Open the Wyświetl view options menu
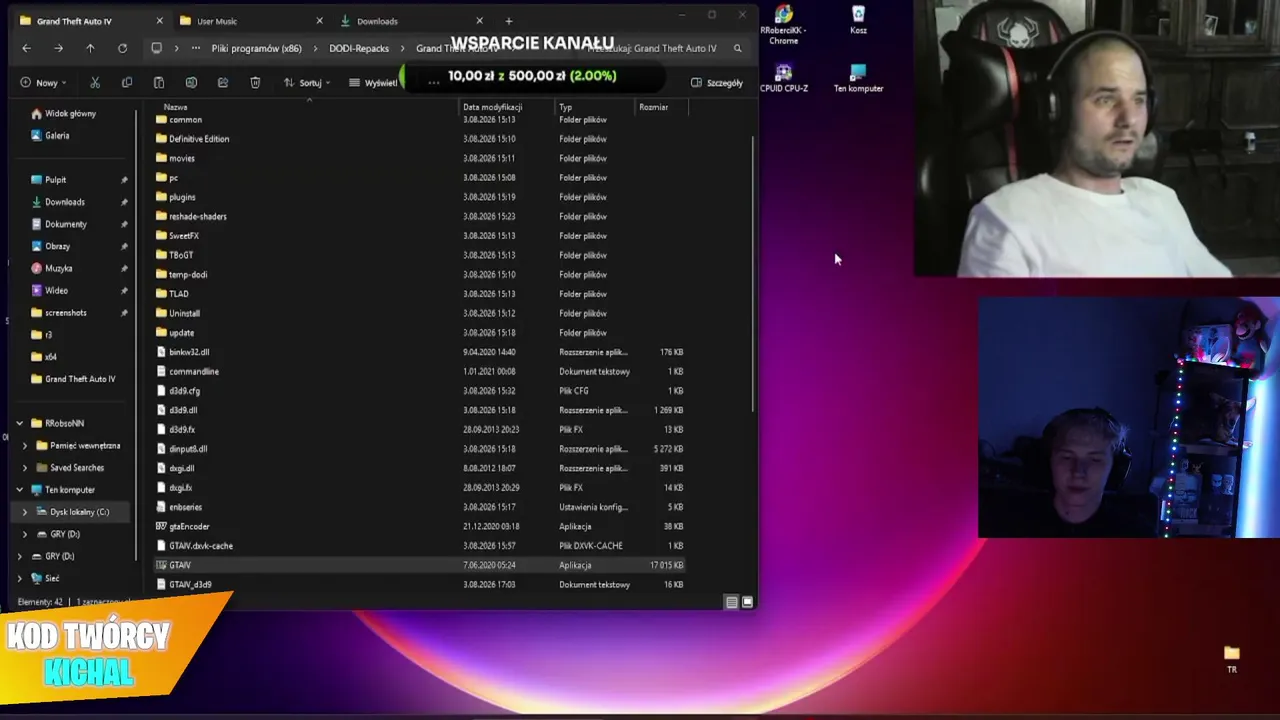1280x720 pixels. [373, 83]
